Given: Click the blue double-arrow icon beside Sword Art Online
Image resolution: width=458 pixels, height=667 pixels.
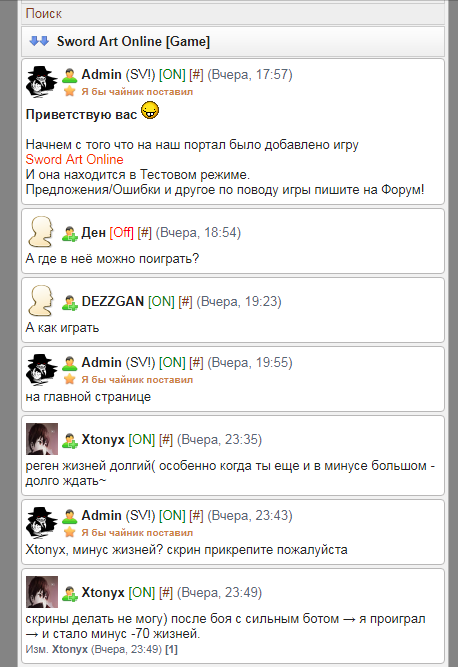Looking at the screenshot, I should tap(39, 41).
